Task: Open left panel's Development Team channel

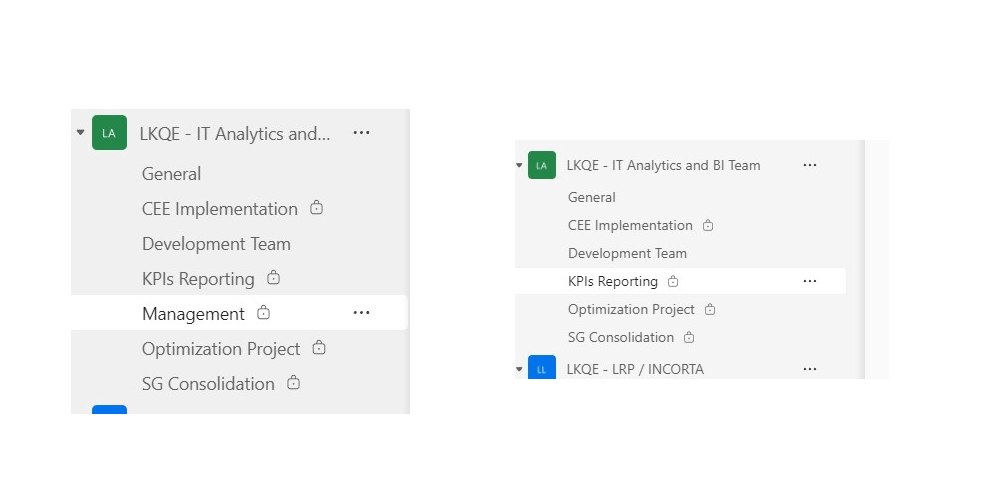Action: pos(216,244)
